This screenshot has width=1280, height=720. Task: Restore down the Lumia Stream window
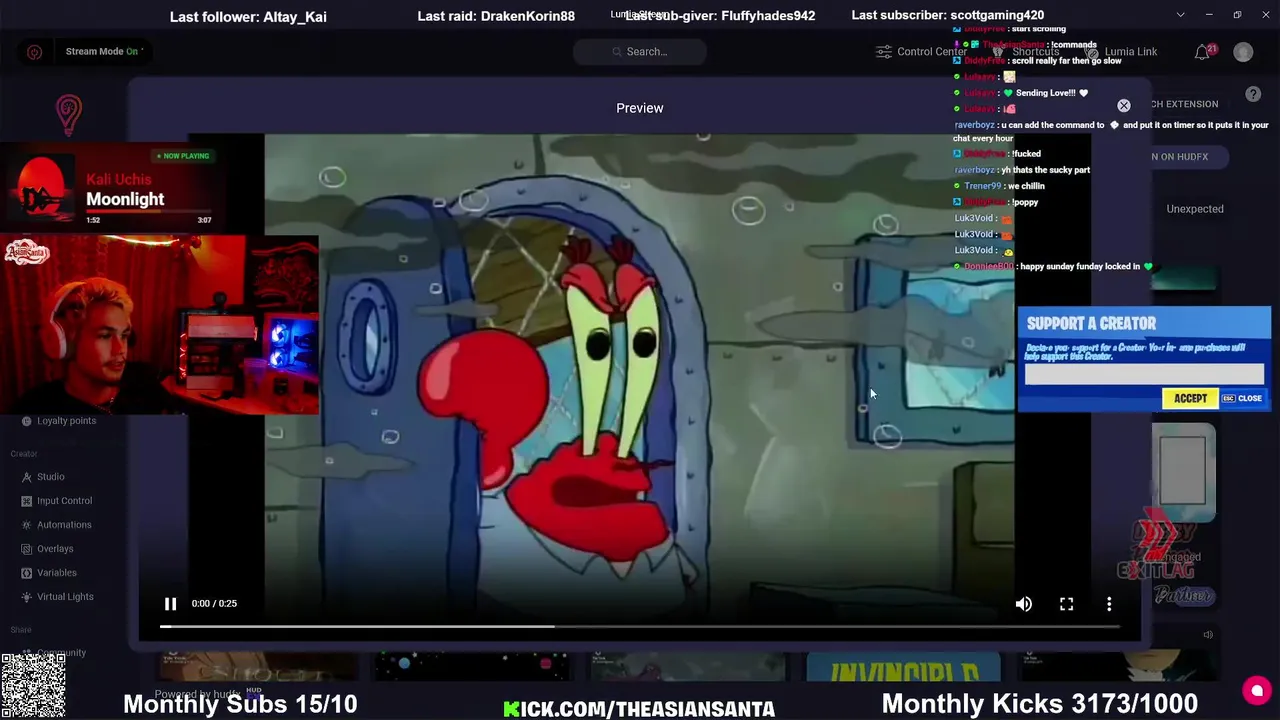[x=1237, y=15]
